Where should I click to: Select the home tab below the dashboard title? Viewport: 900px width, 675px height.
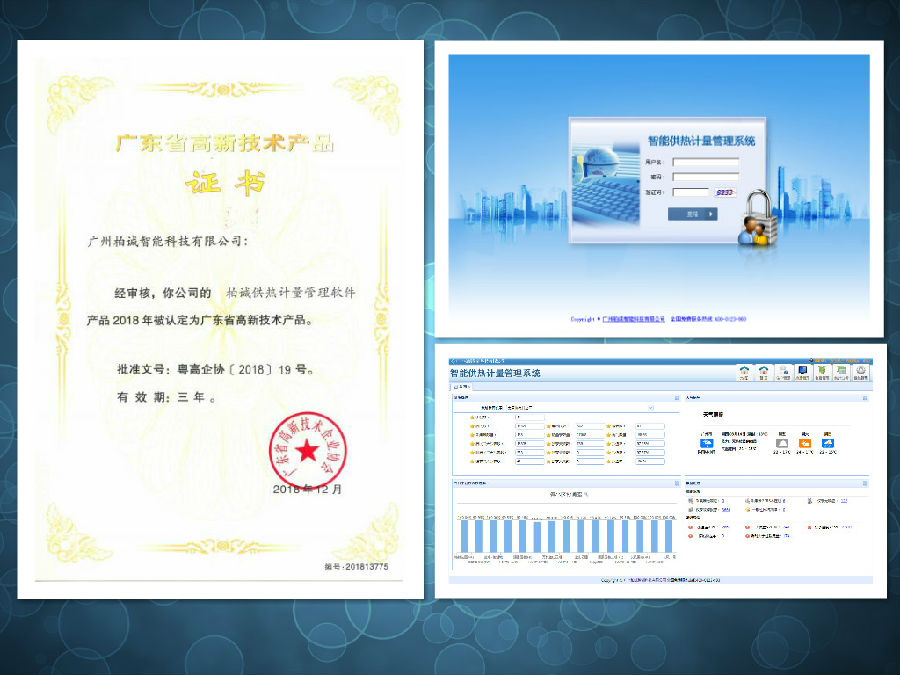pos(464,385)
